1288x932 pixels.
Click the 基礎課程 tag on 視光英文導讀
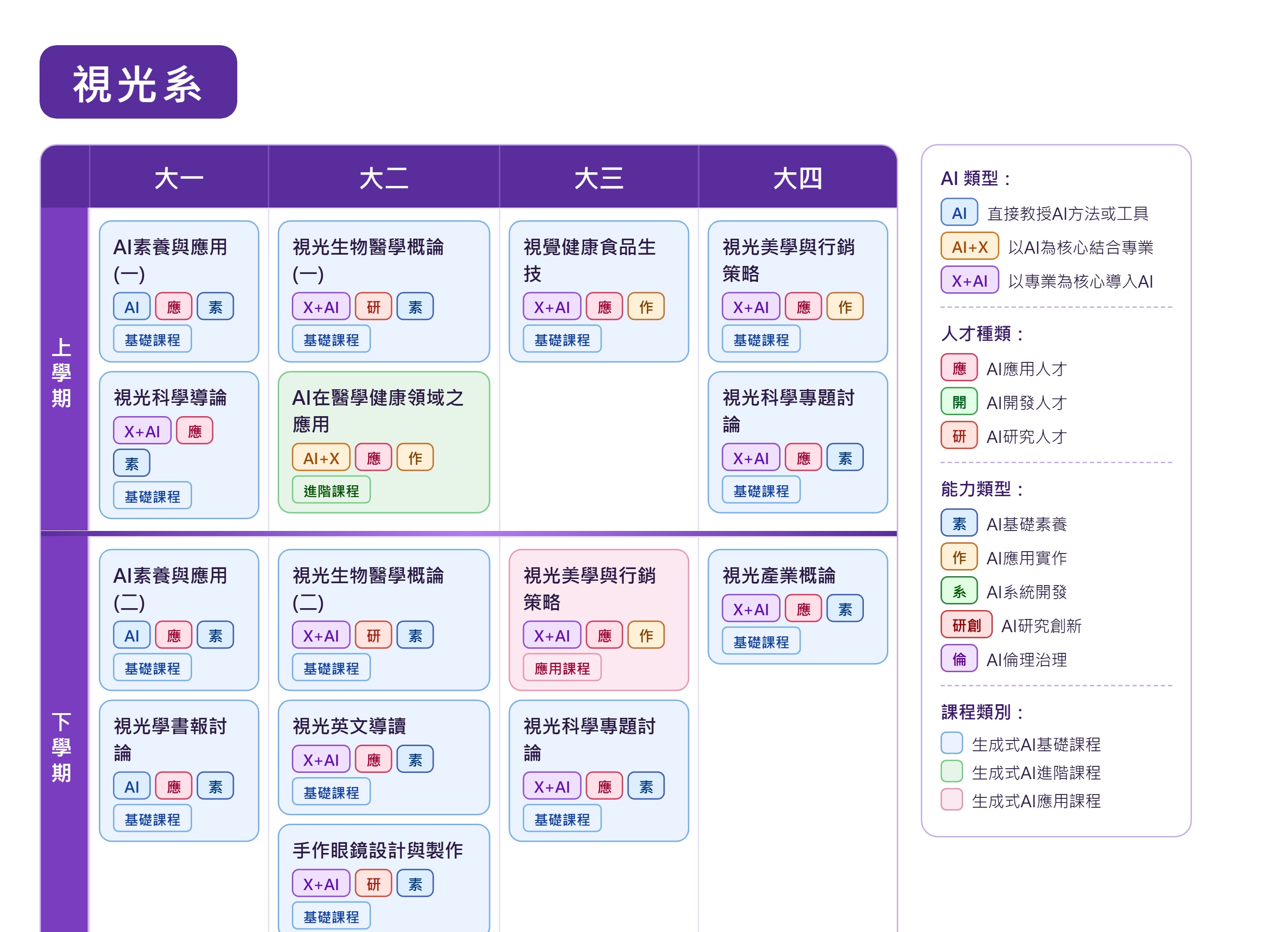click(331, 792)
